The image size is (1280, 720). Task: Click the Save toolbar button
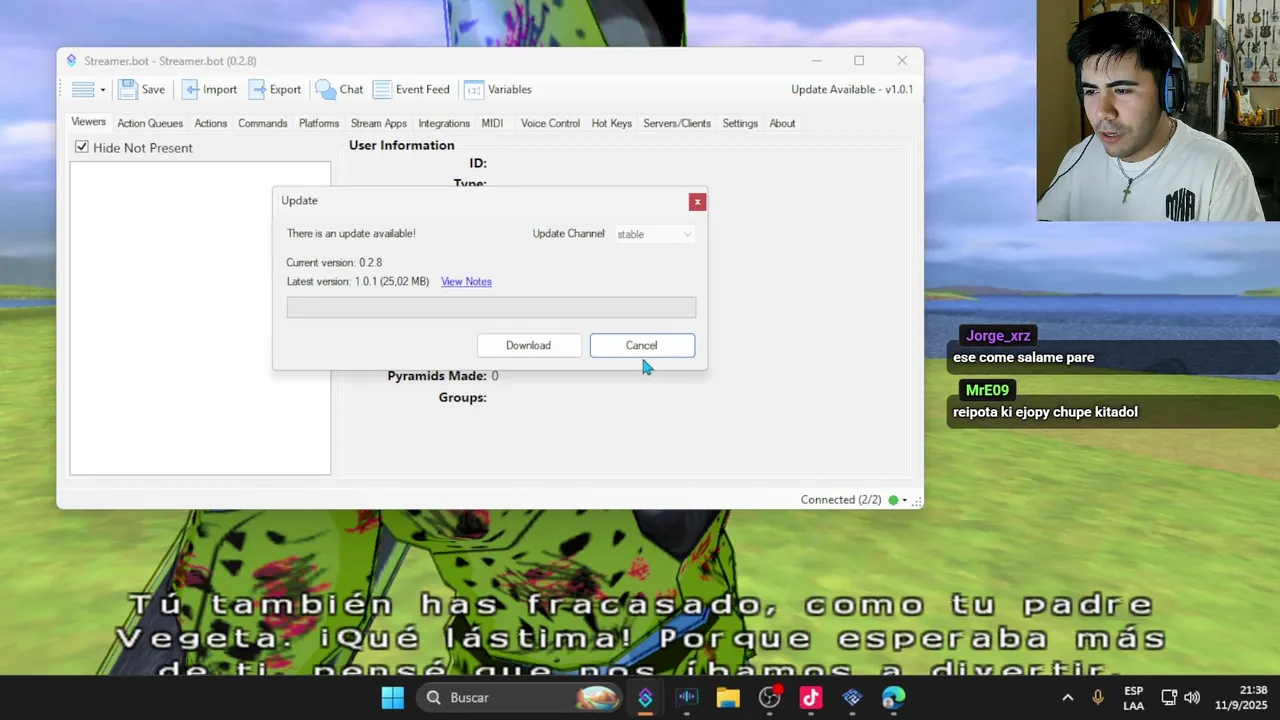pyautogui.click(x=142, y=90)
